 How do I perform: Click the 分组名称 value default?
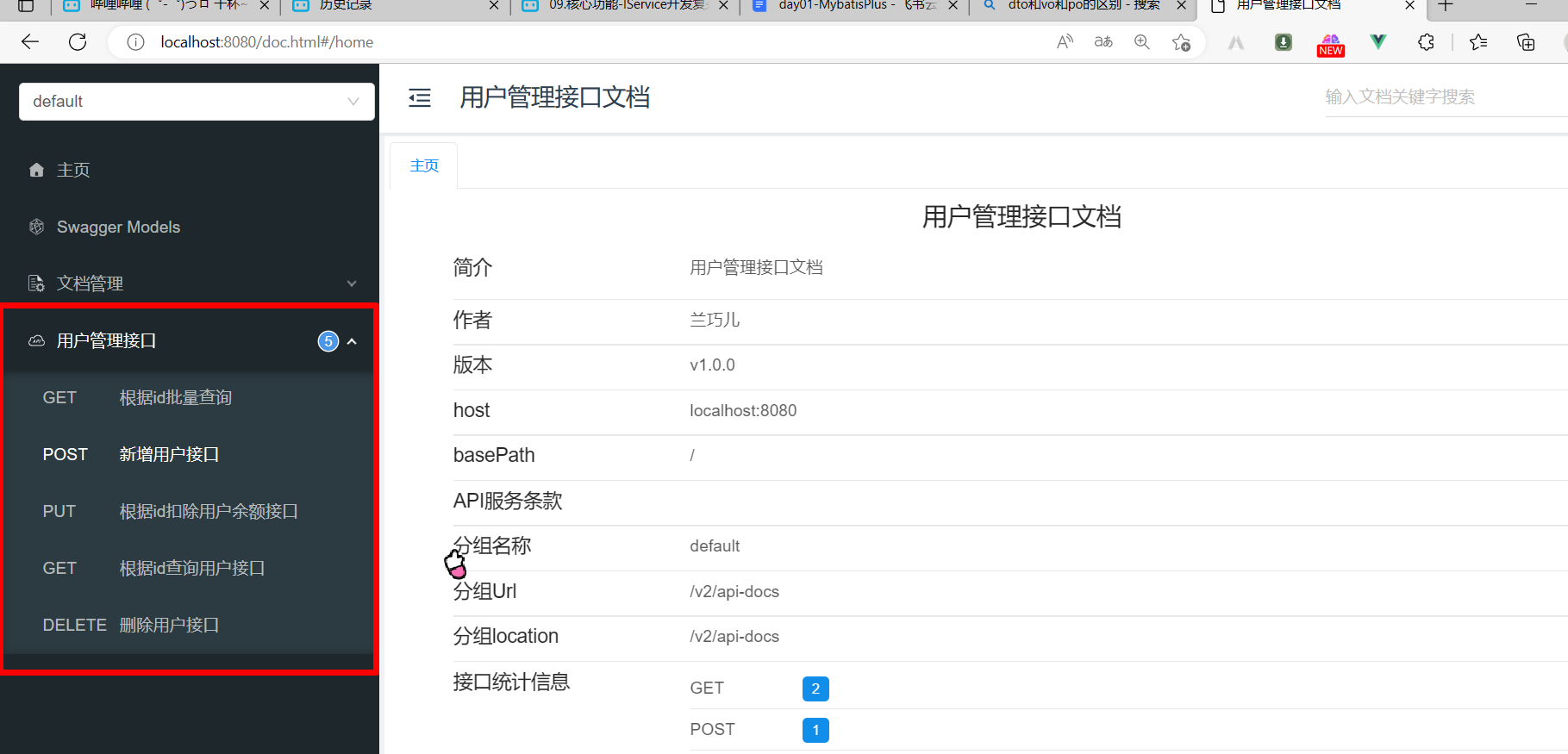click(x=715, y=545)
